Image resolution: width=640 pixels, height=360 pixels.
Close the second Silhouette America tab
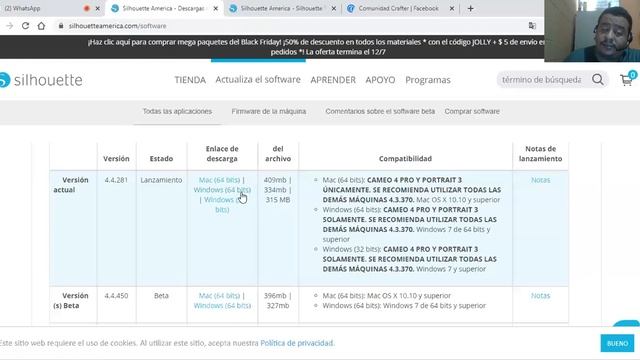click(334, 8)
